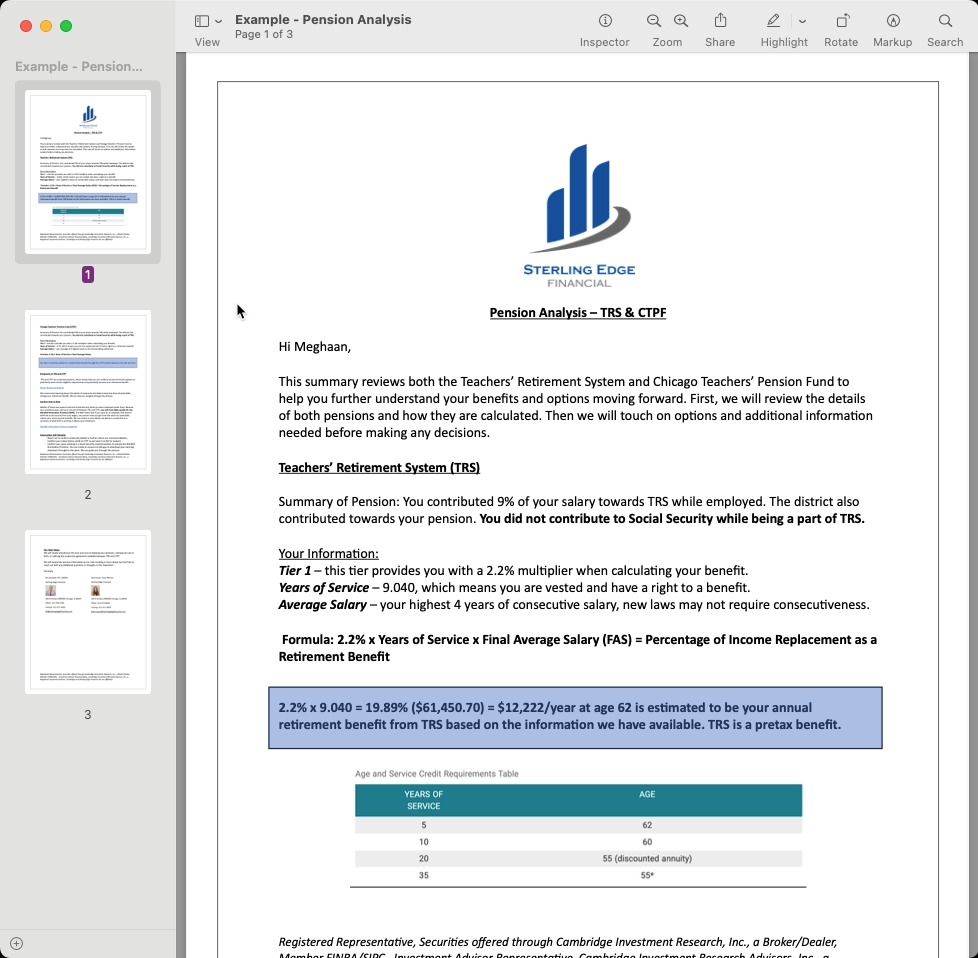Rotate the page using the Rotate icon

point(842,21)
